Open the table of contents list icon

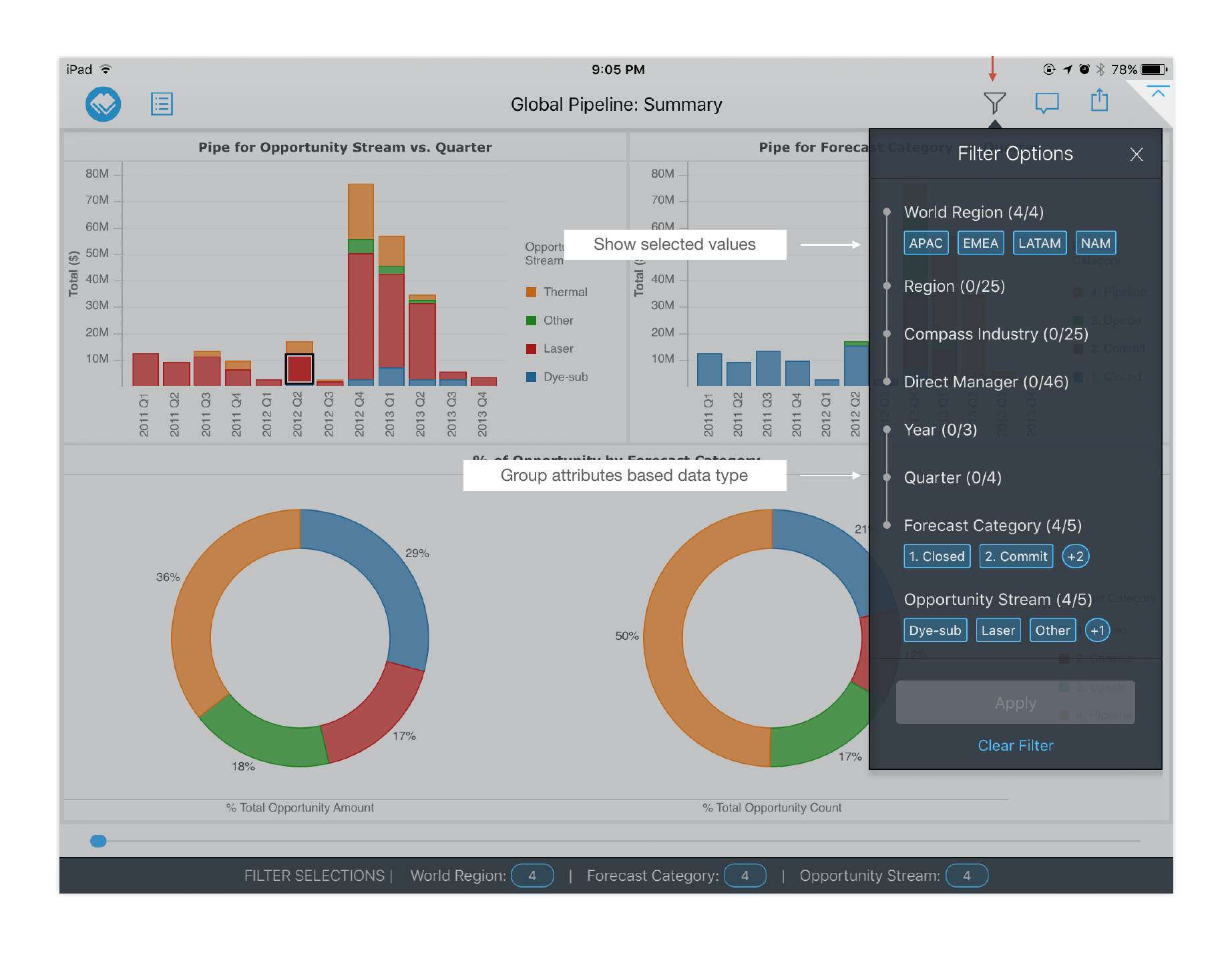pos(162,104)
